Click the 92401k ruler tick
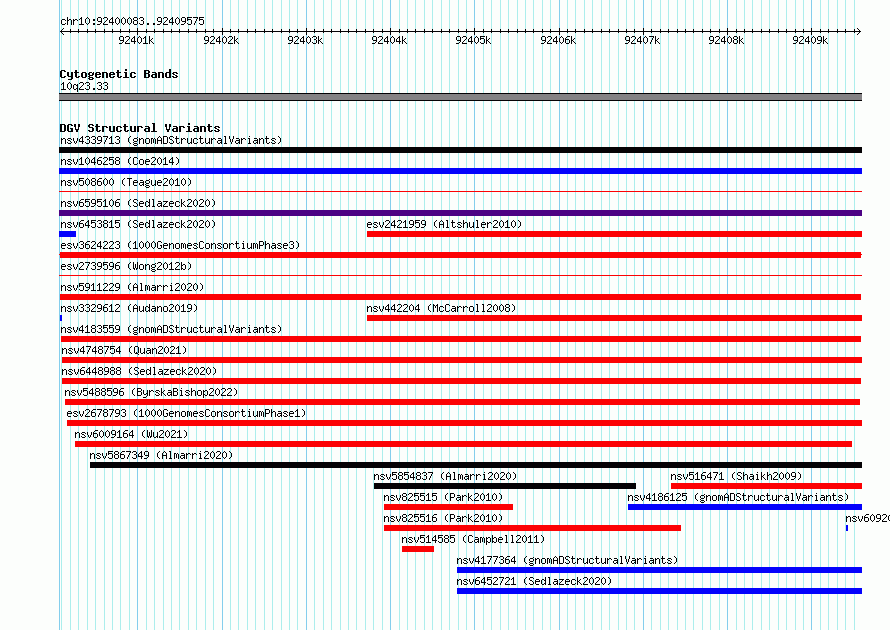The height and width of the screenshot is (630, 890). pos(137,32)
